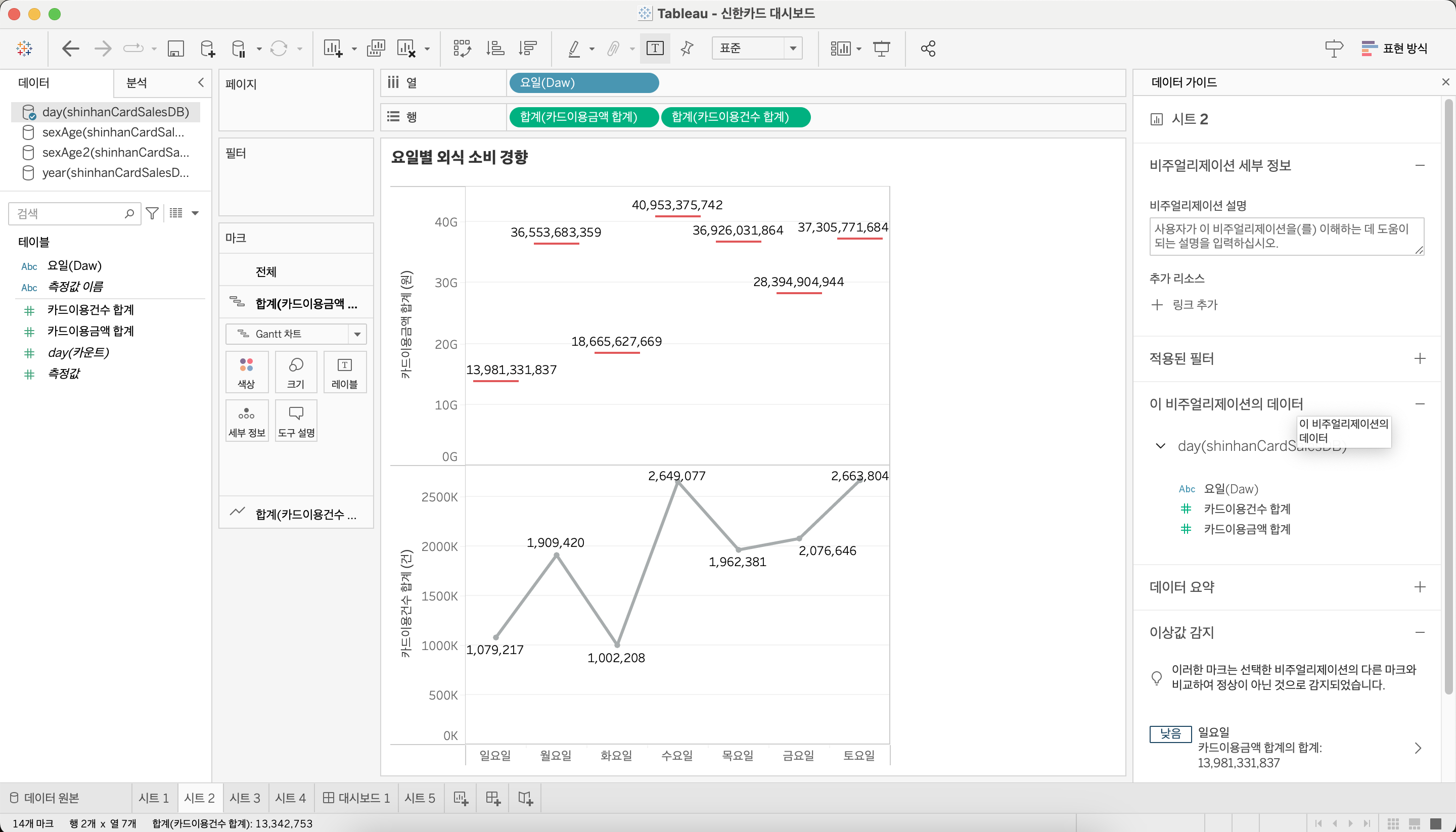
Task: Click the New Data Source icon
Action: (207, 49)
